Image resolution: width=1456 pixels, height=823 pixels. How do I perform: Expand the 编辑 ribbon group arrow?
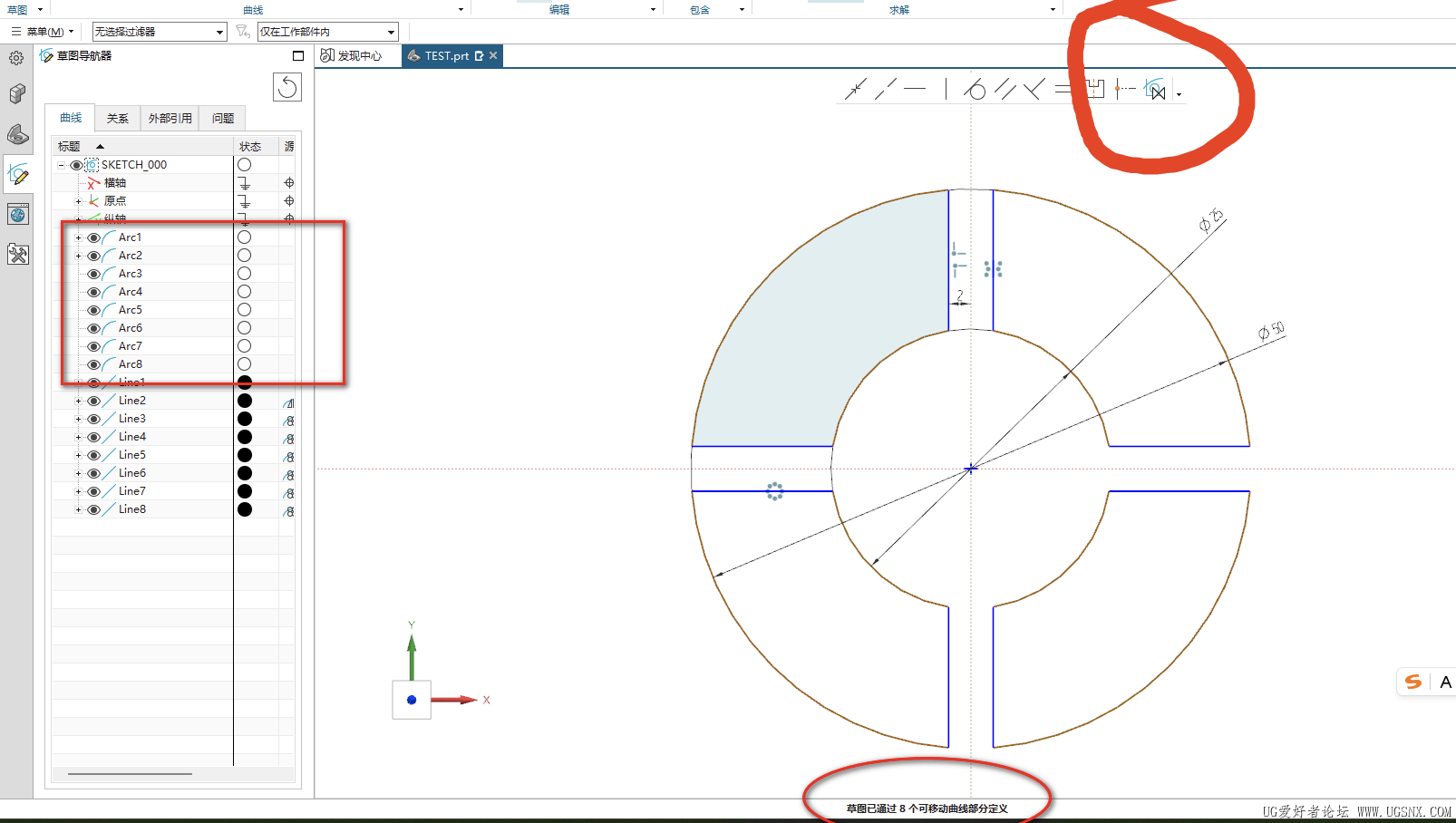pos(653,10)
